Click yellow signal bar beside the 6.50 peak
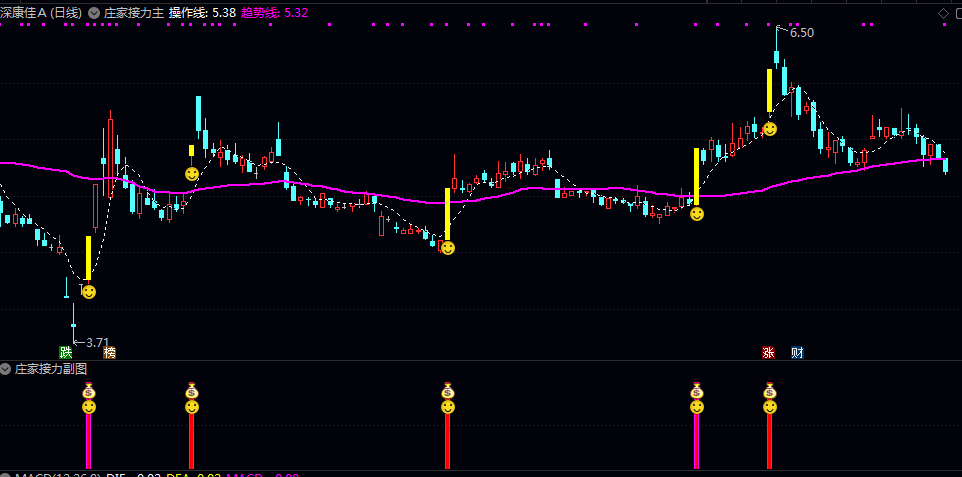Viewport: 962px width, 477px height. [769, 90]
